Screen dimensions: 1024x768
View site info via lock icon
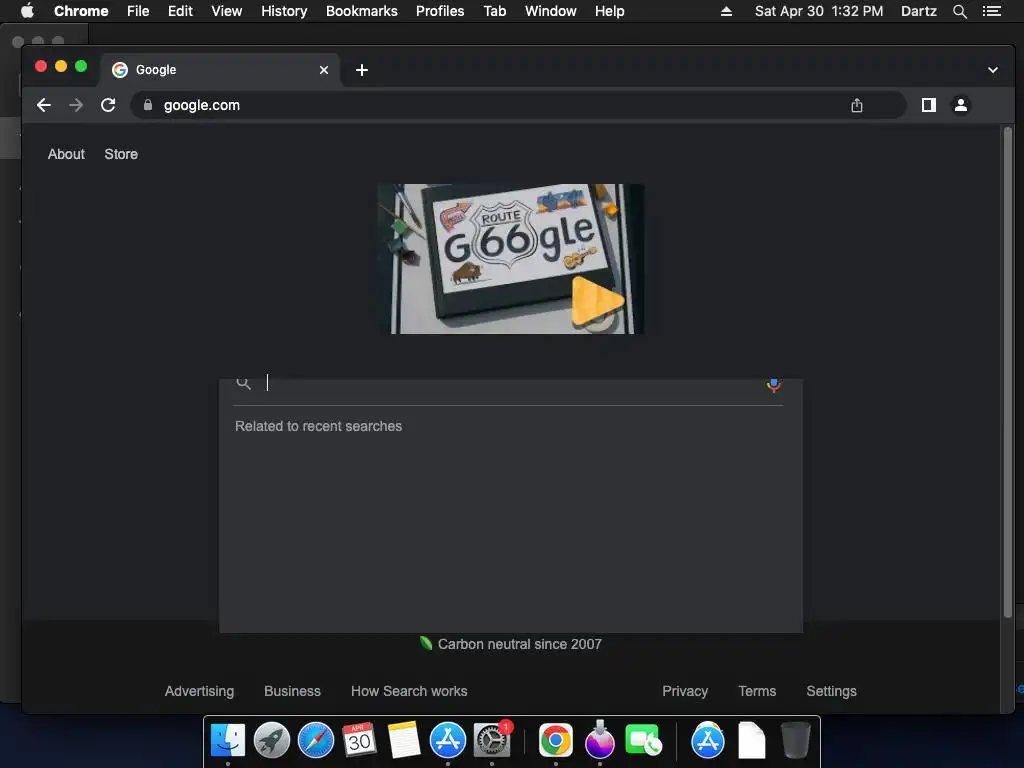pyautogui.click(x=148, y=105)
